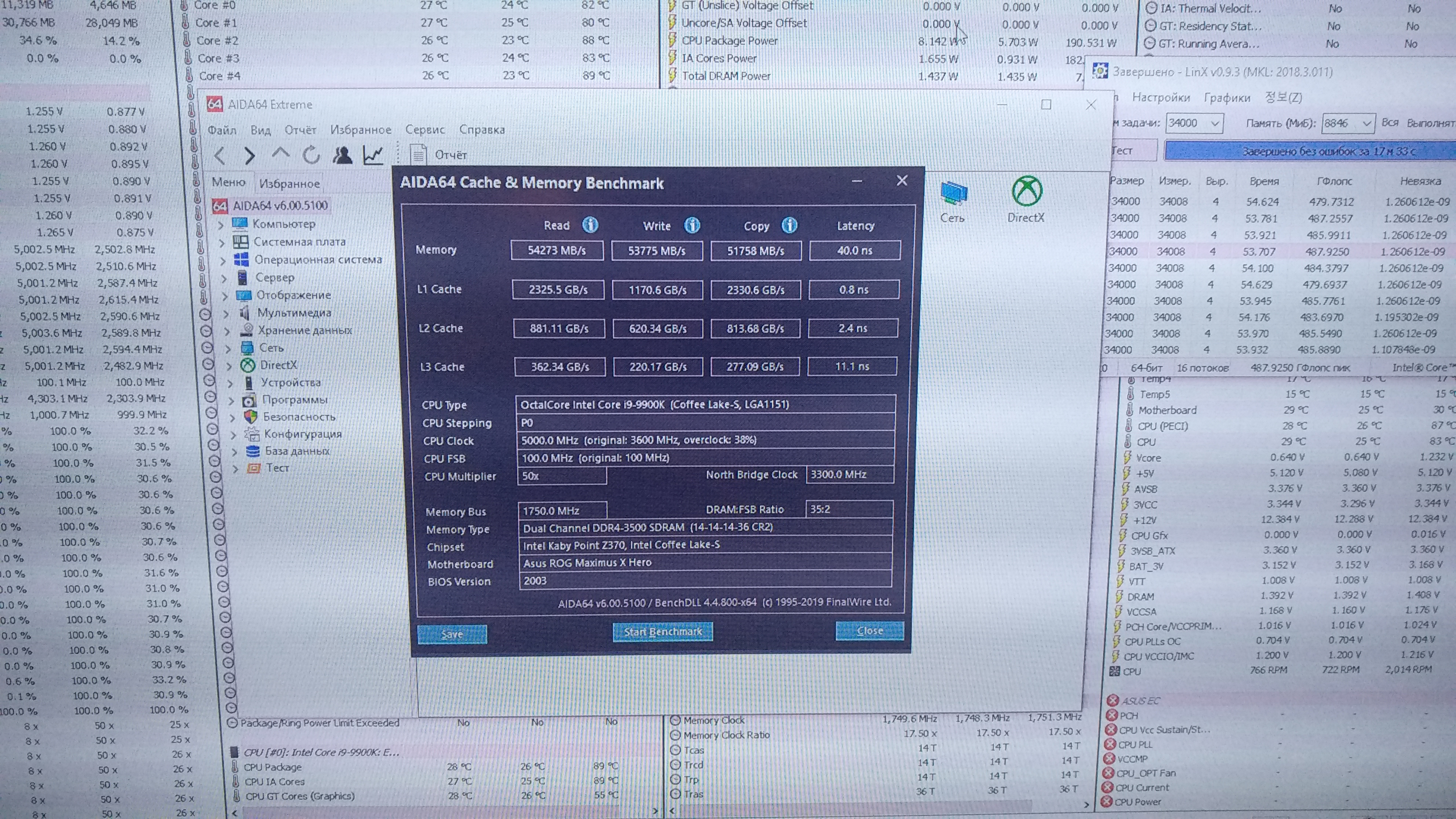Open the Сервис menu
Viewport: 1456px width, 819px height.
click(x=425, y=129)
